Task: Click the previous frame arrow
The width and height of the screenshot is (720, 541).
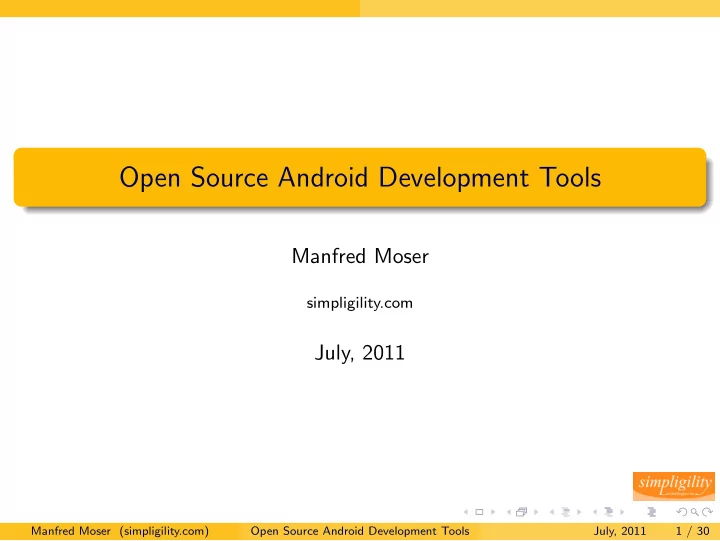Action: (509, 512)
